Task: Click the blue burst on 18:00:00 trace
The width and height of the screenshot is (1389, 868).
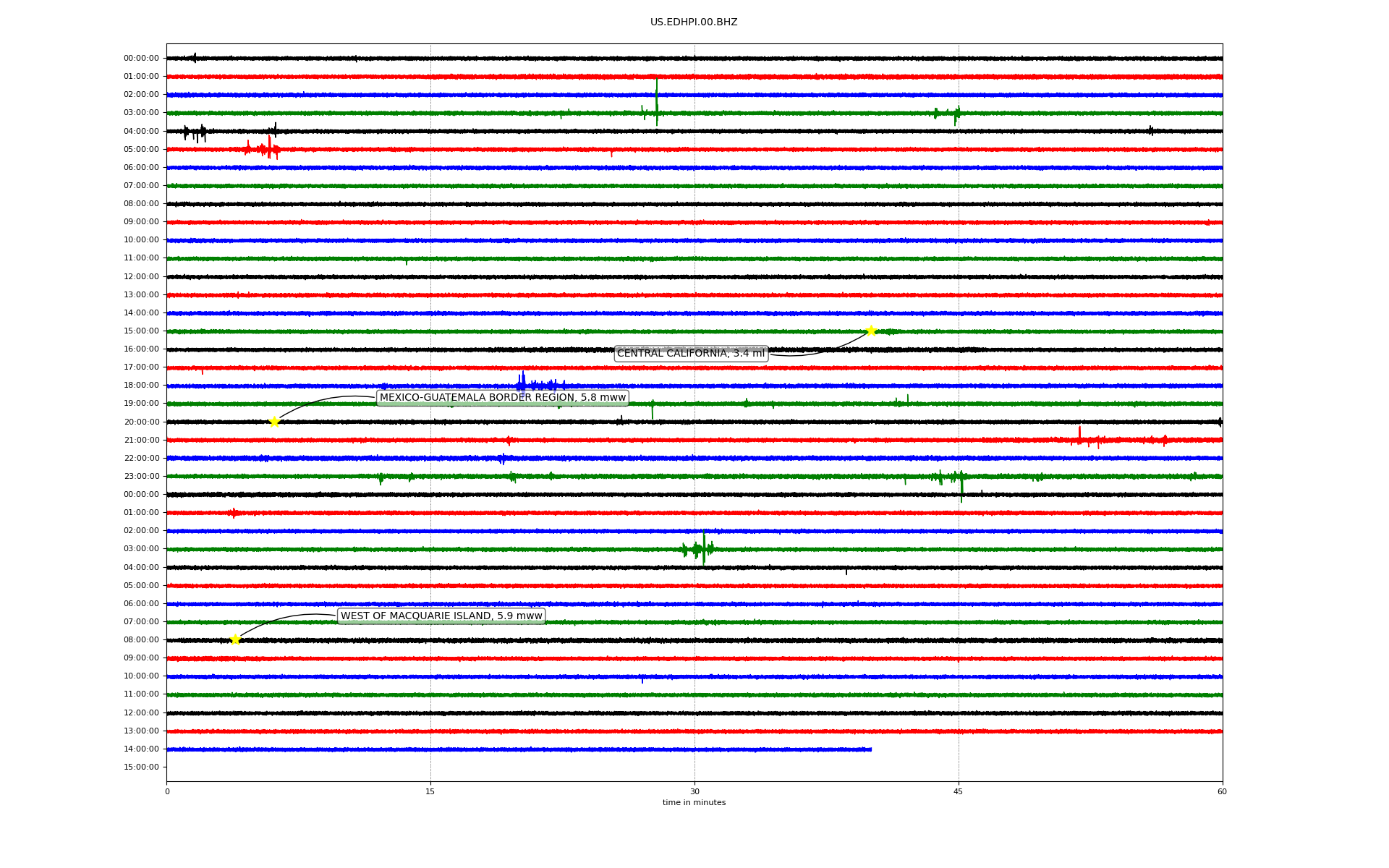Action: [522, 383]
